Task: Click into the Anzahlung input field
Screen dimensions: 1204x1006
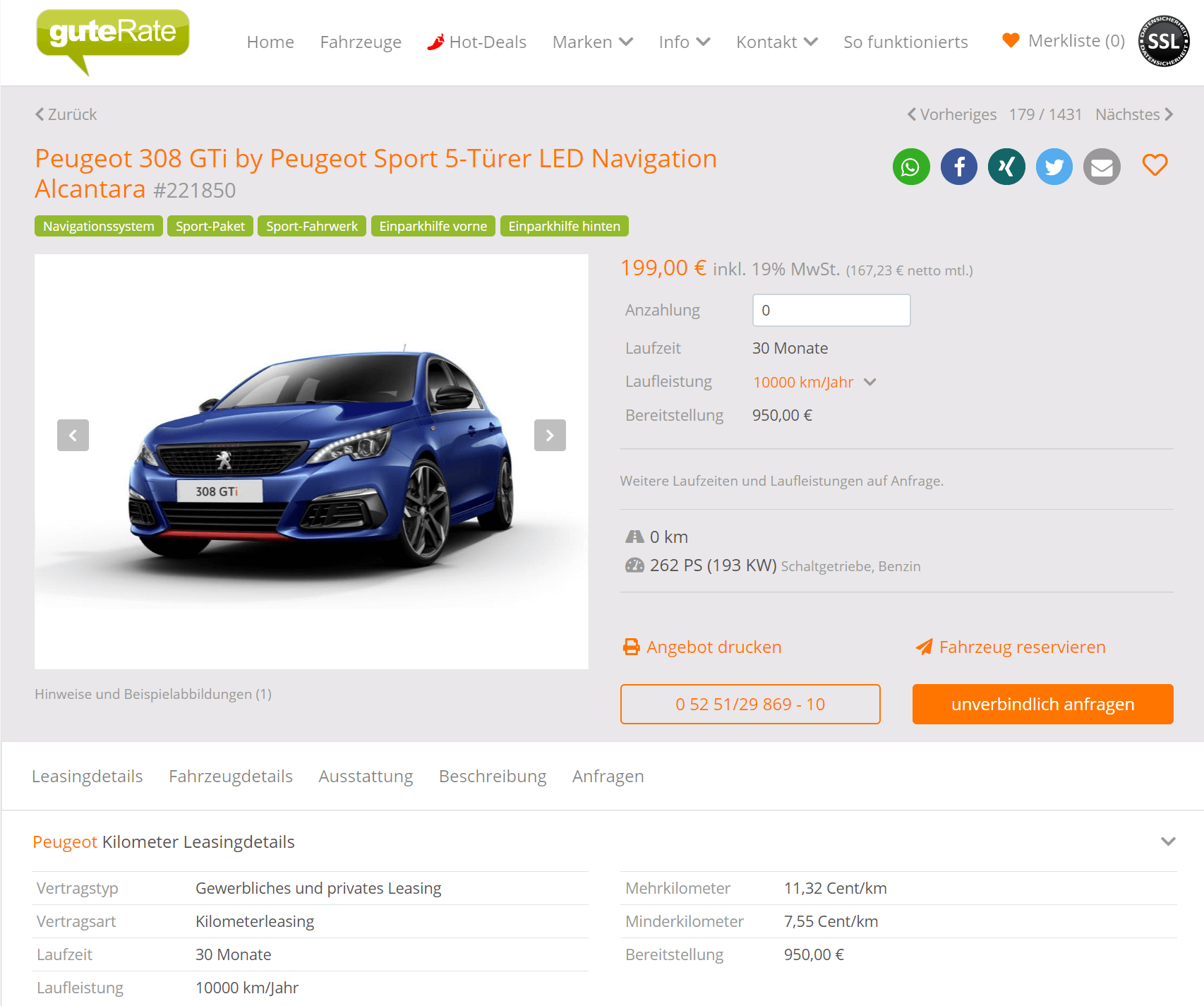Action: [831, 310]
